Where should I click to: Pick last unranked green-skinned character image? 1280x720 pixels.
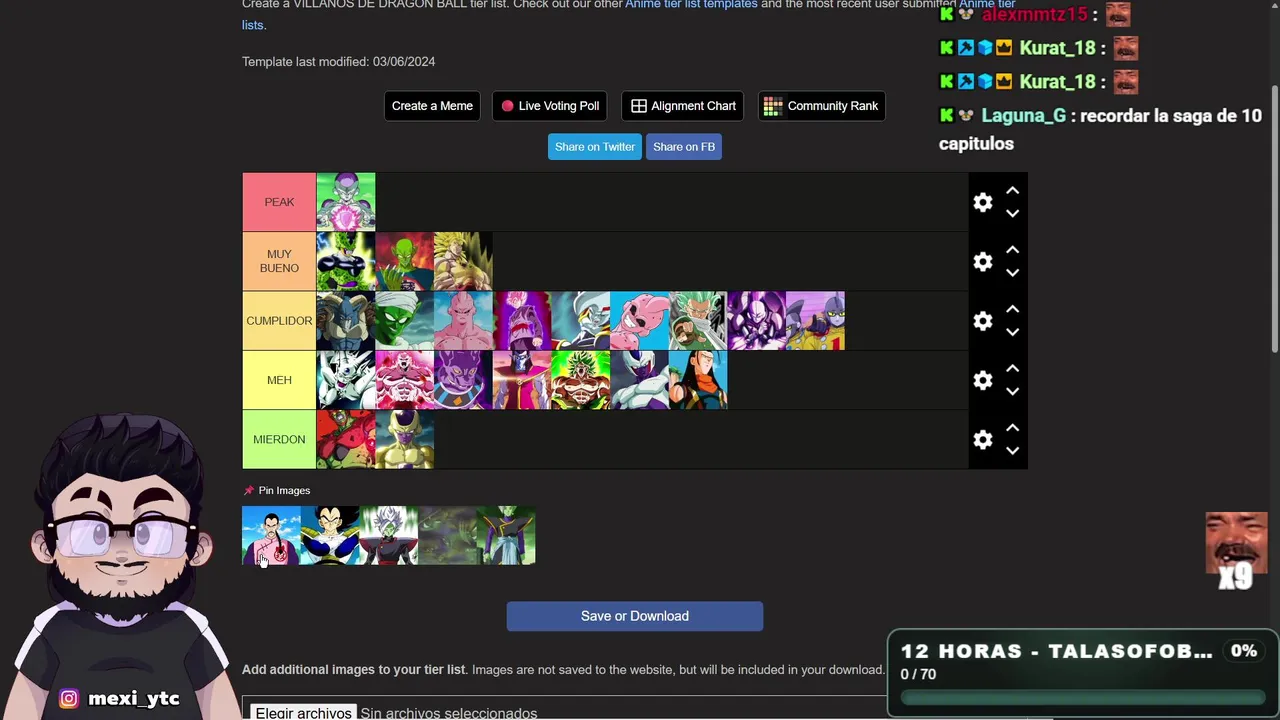(x=506, y=536)
